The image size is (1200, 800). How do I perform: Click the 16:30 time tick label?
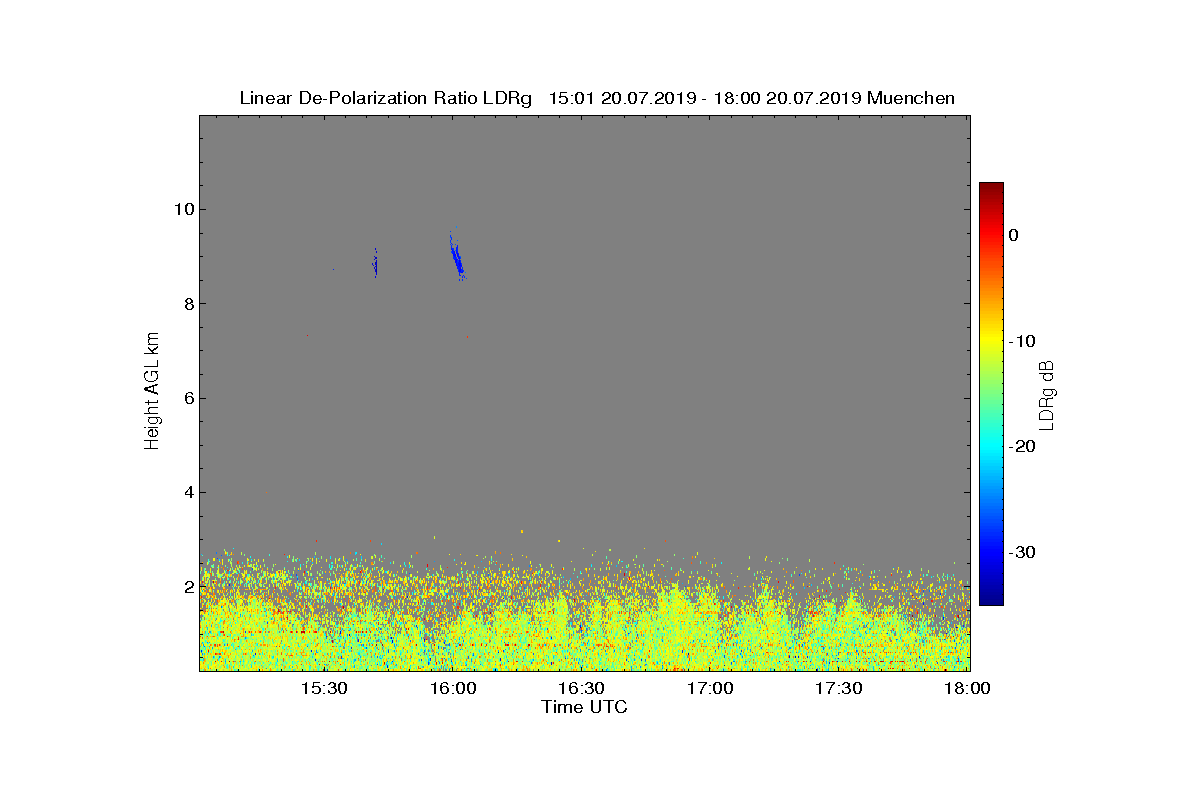[x=582, y=688]
